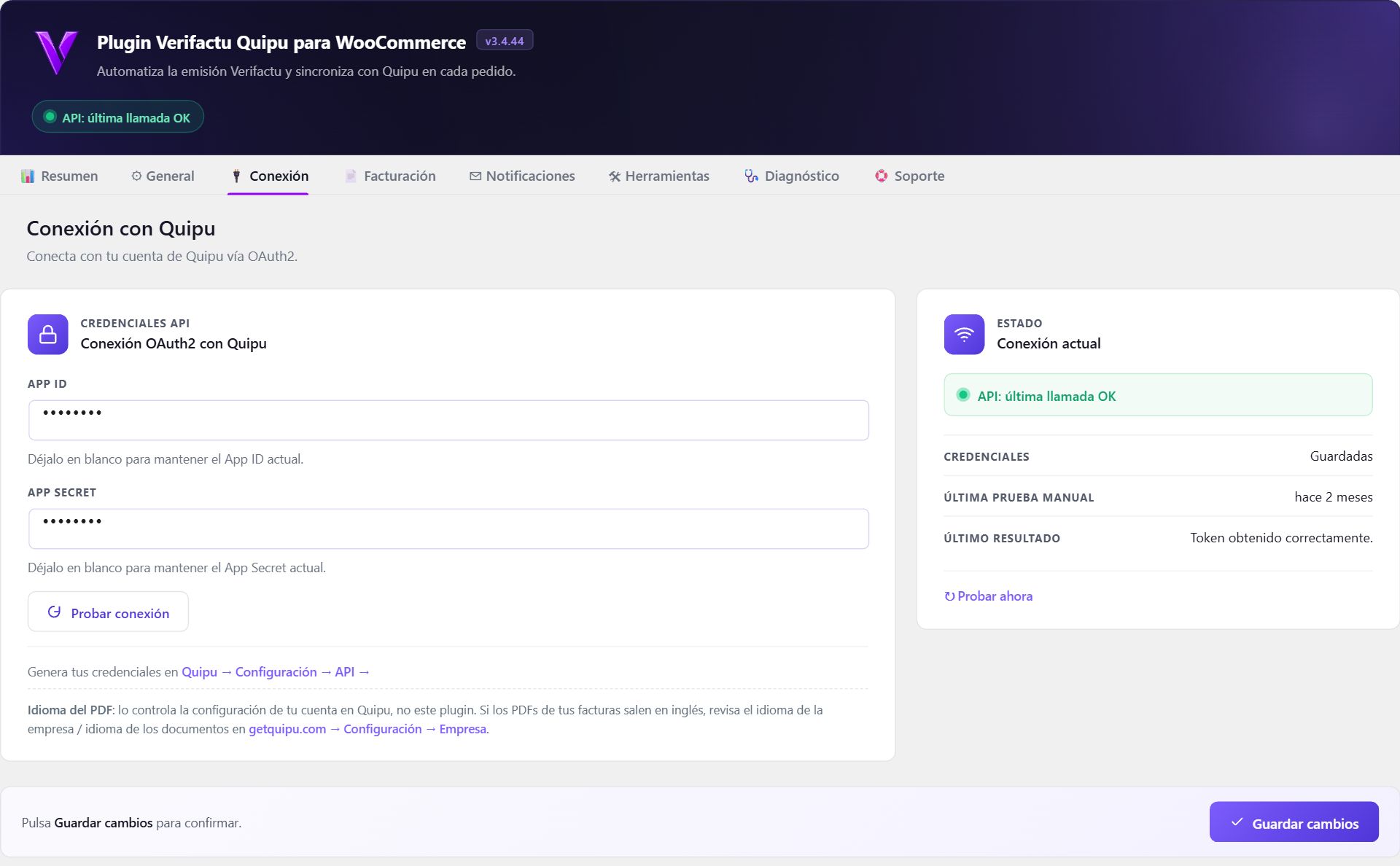Click the 'Probar conexión' button

[x=108, y=612]
